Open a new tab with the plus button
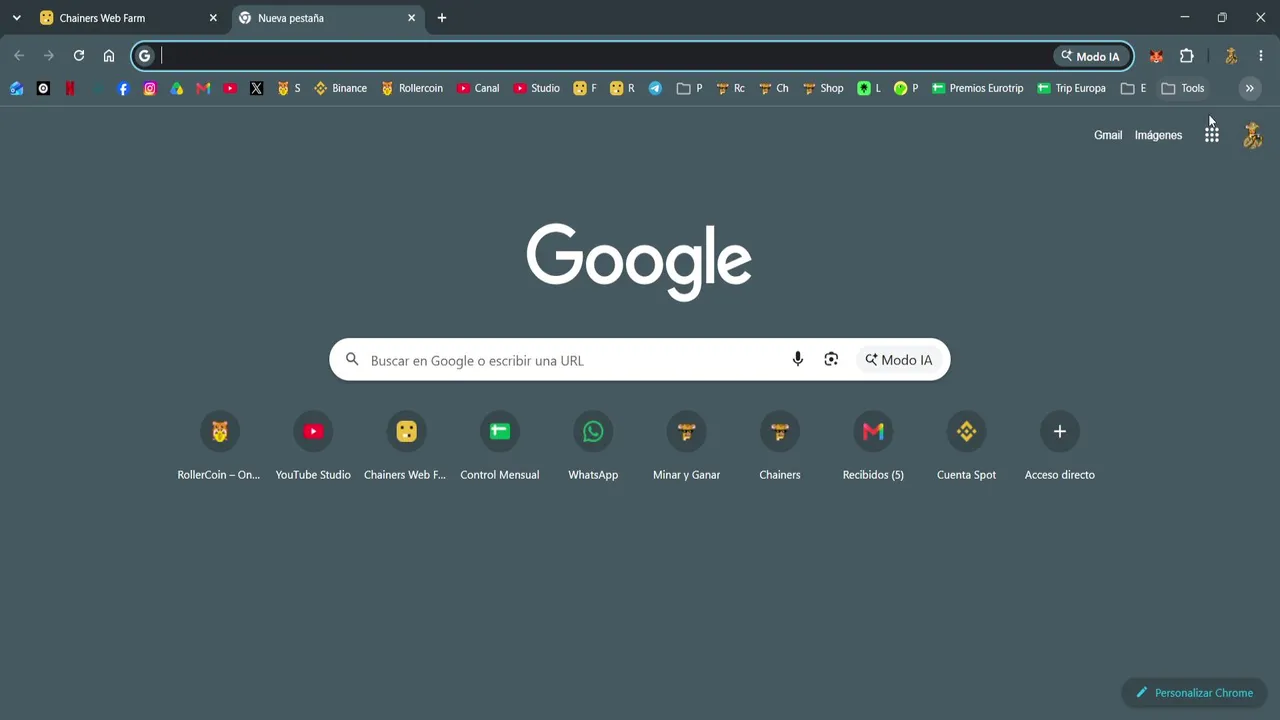This screenshot has width=1280, height=720. (x=442, y=18)
